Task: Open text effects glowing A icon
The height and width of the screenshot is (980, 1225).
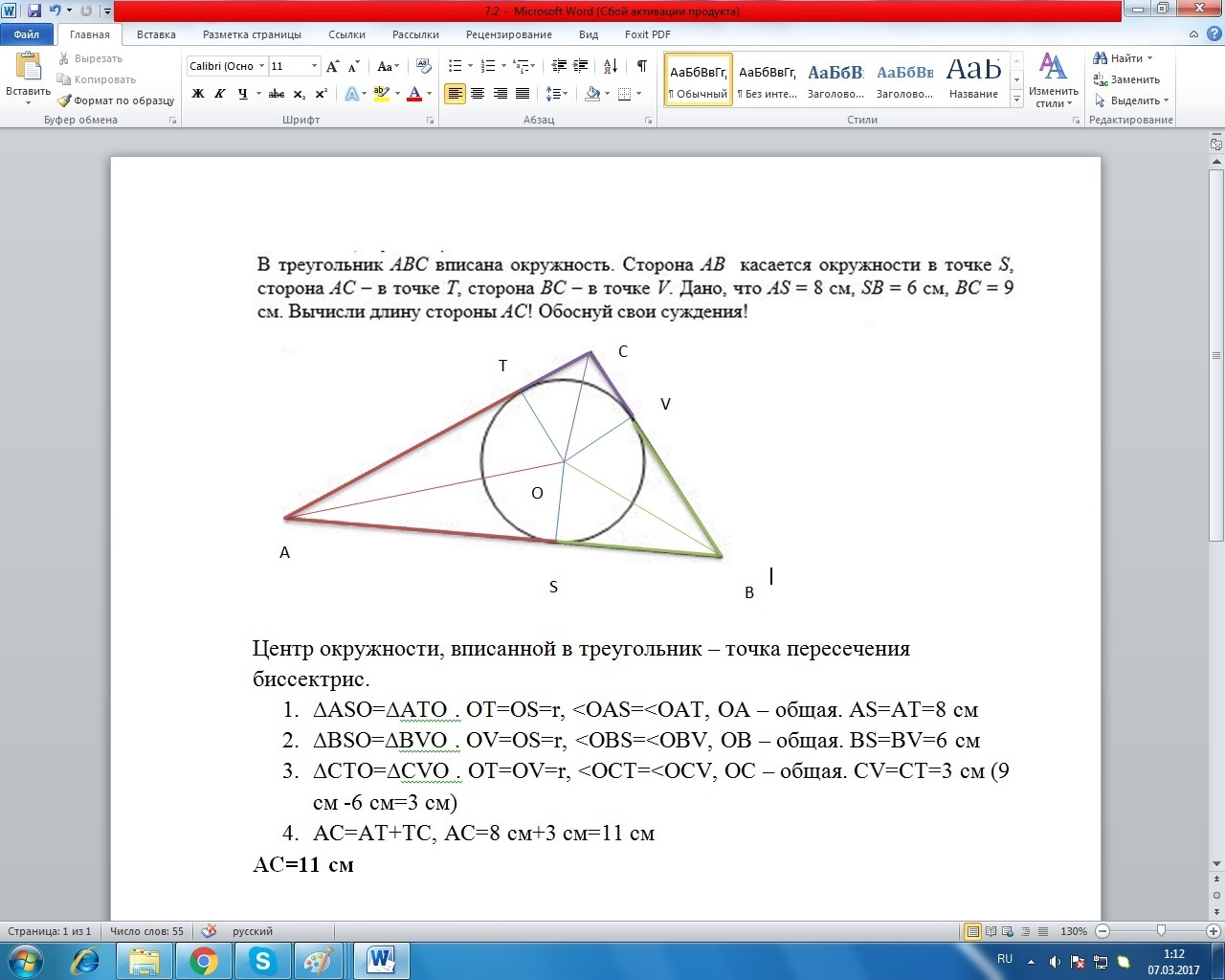Action: pyautogui.click(x=351, y=94)
